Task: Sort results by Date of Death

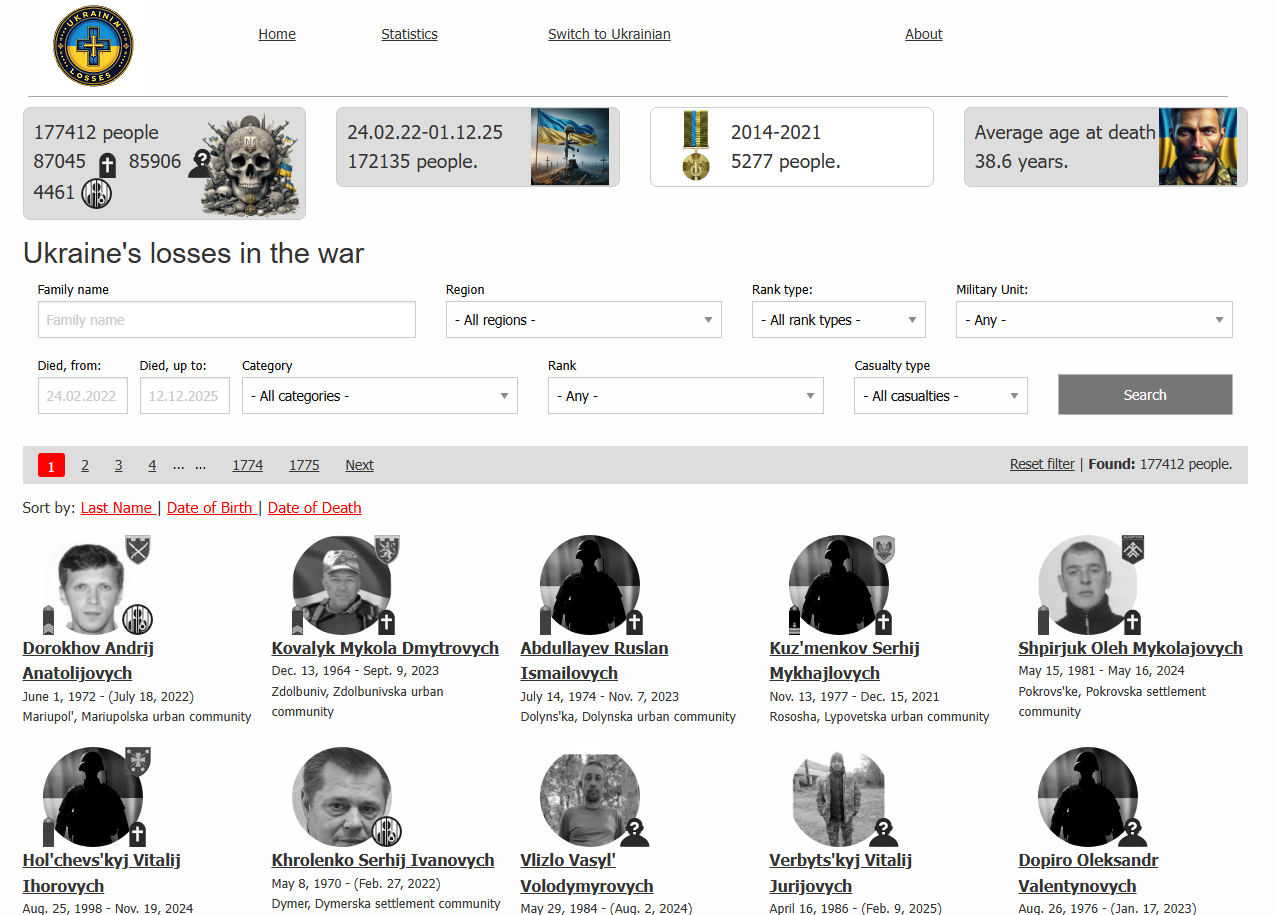Action: 315,508
